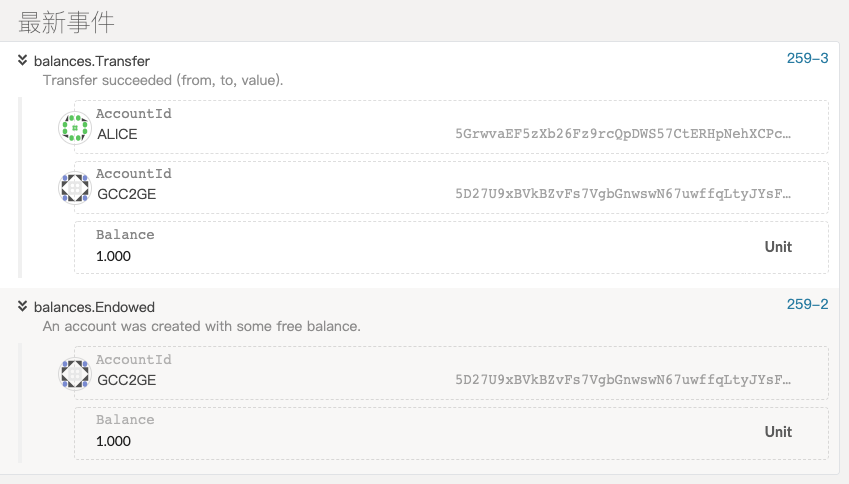The image size is (849, 484).
Task: Click GCC2GE's identicon in the Endowed event
Action: (75, 374)
